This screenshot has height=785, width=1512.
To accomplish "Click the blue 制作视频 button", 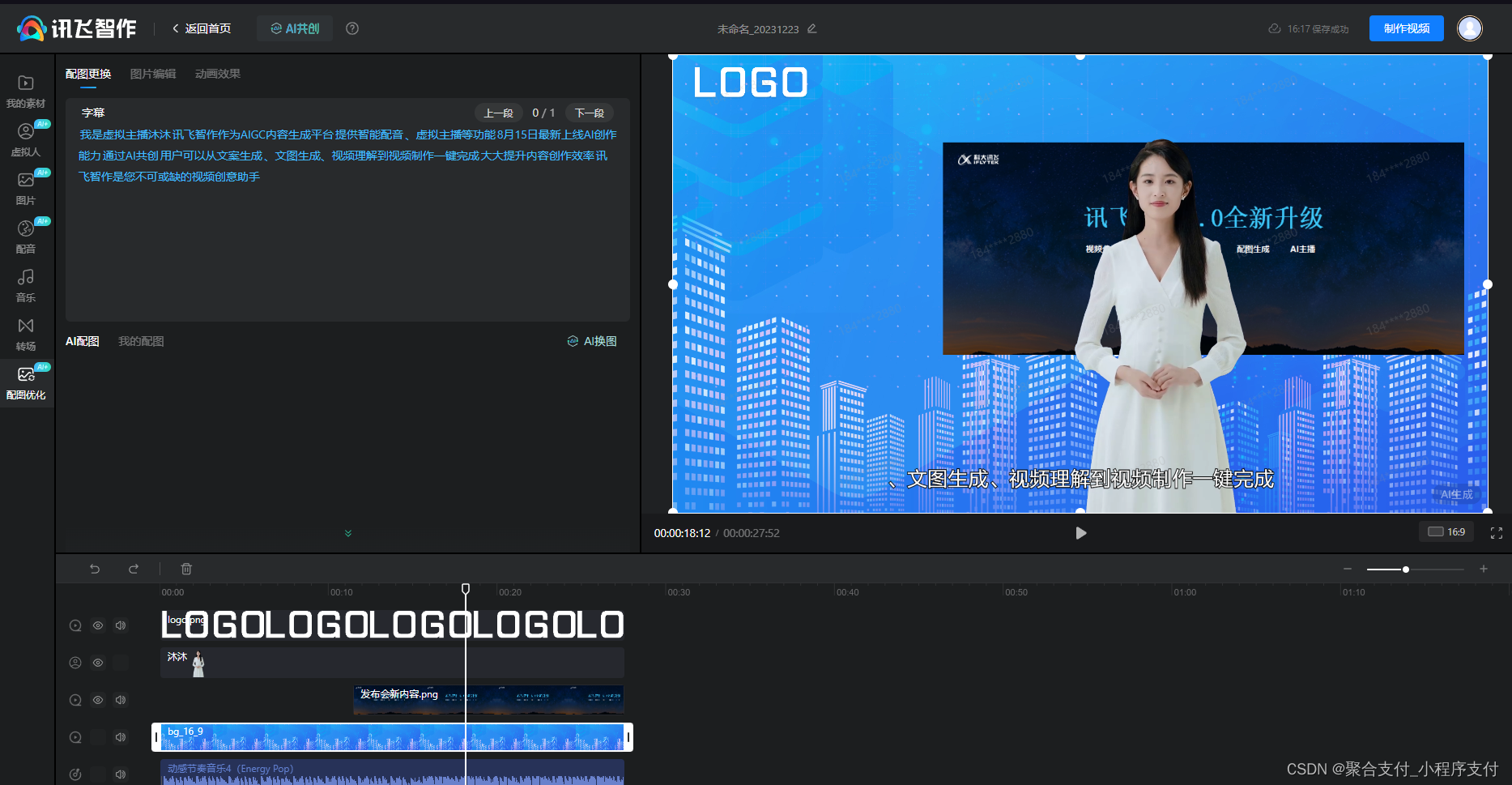I will (1407, 28).
